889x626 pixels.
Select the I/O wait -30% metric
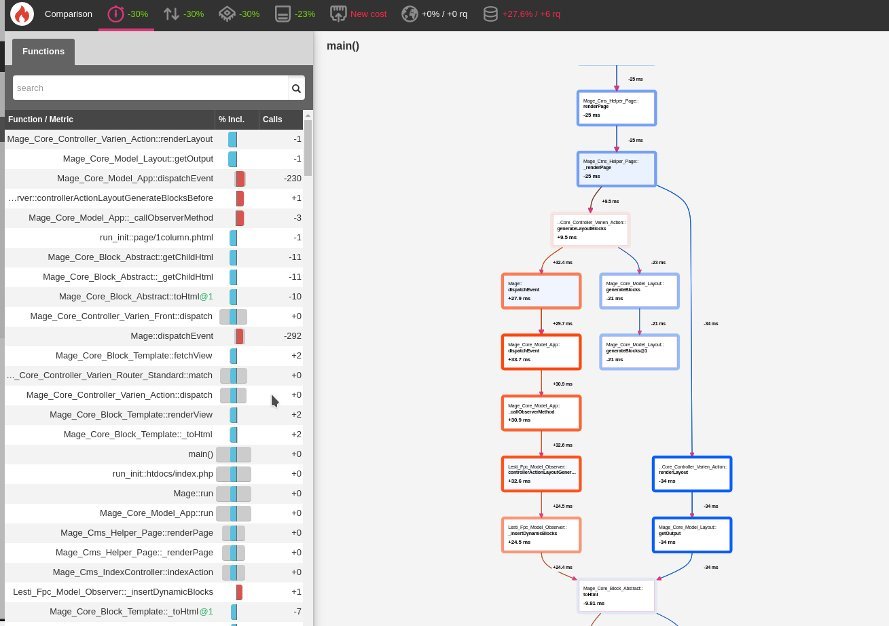coord(184,14)
